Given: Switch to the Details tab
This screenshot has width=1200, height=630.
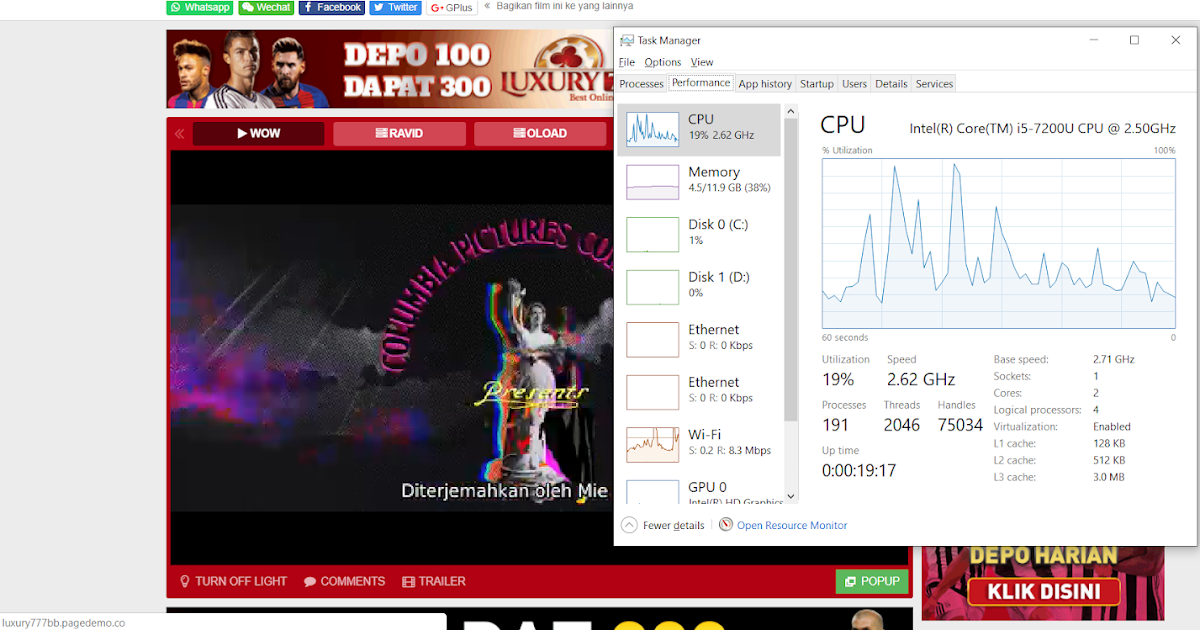Looking at the screenshot, I should (x=891, y=84).
